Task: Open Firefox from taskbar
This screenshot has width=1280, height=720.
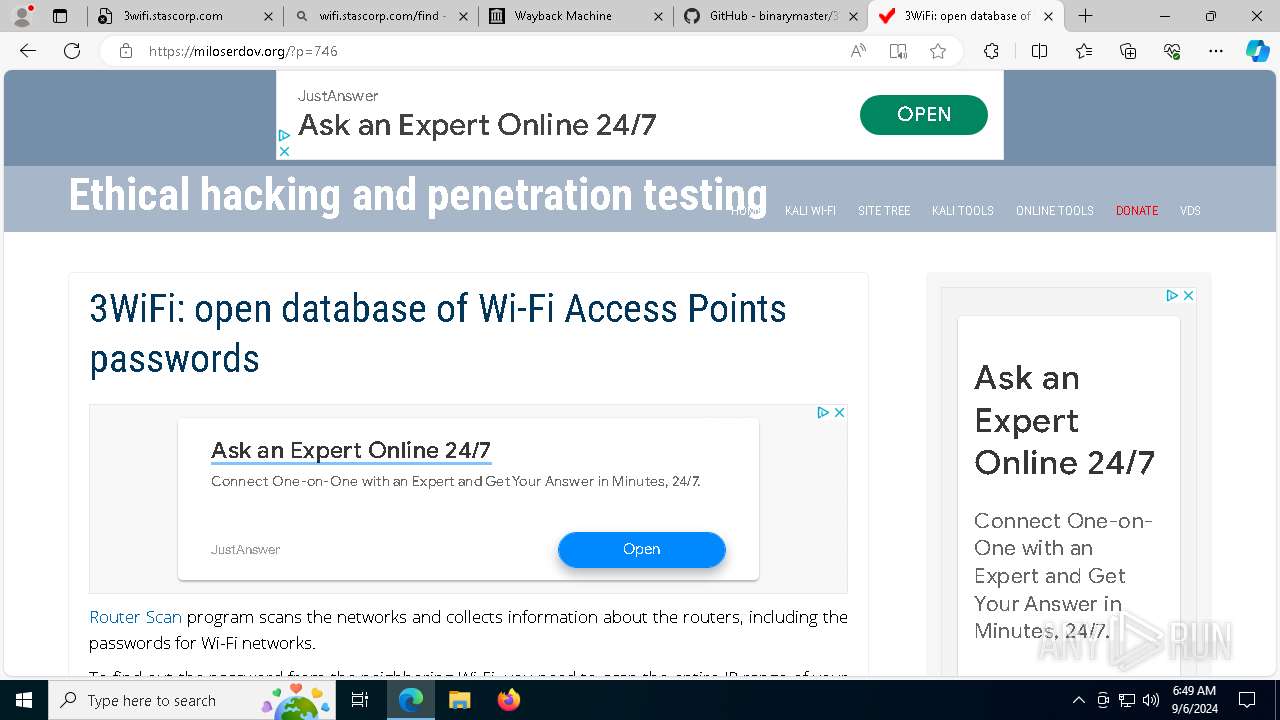Action: tap(508, 700)
